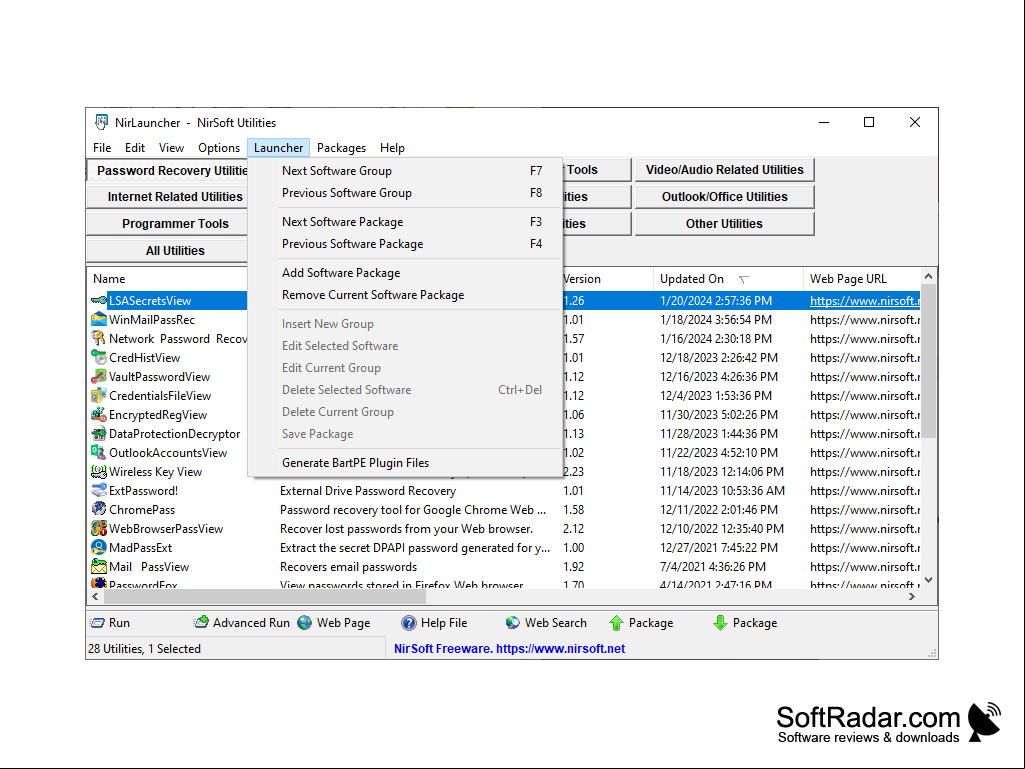1025x769 pixels.
Task: Open the NirSoft Freeware link in status bar
Action: click(510, 649)
